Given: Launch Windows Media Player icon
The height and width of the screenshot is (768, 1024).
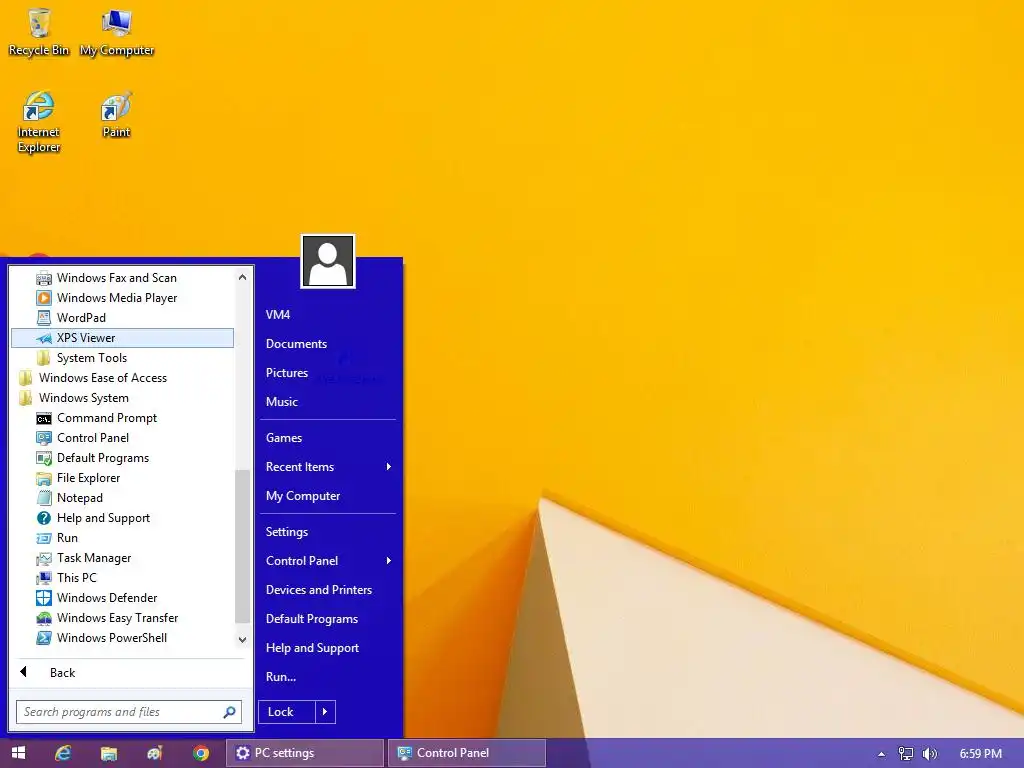Looking at the screenshot, I should pyautogui.click(x=44, y=298).
